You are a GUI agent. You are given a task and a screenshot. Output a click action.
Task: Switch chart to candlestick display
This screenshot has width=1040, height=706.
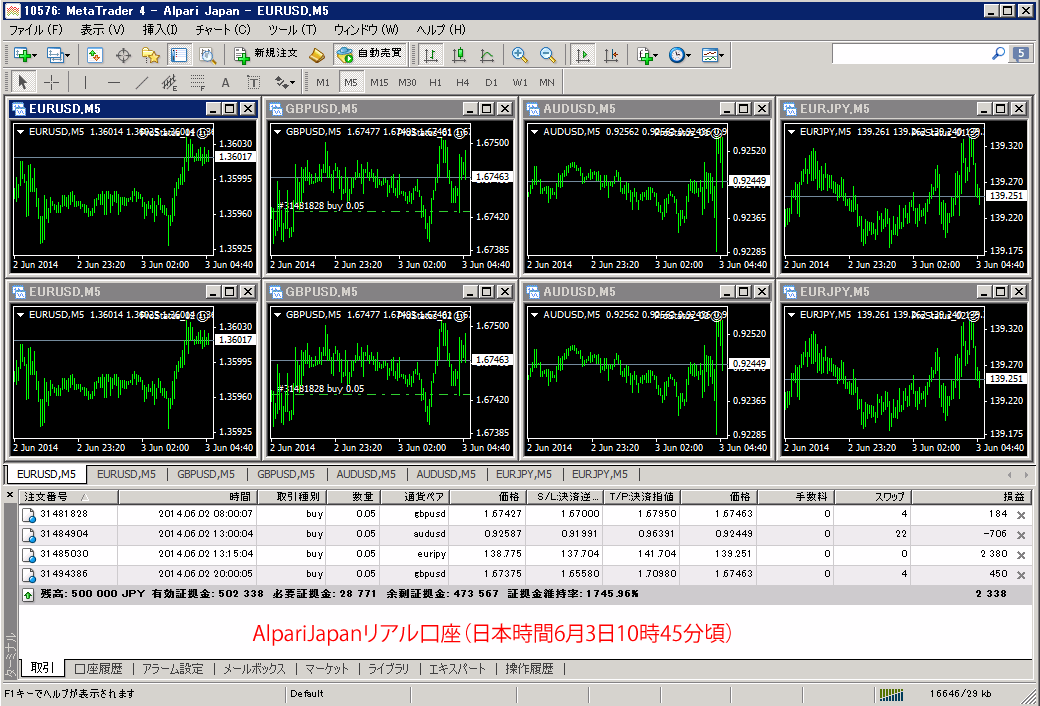tap(459, 56)
